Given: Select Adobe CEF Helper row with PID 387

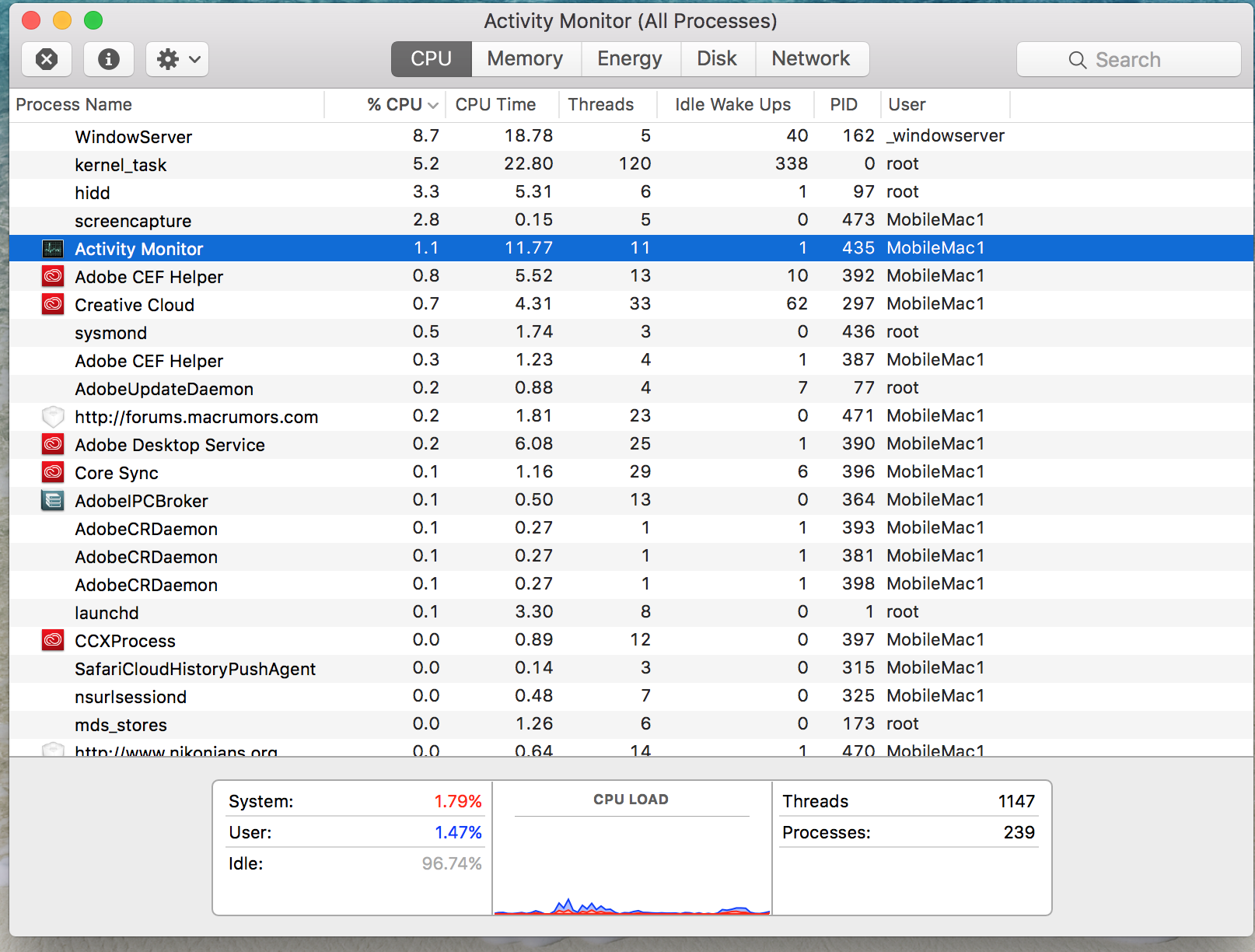Looking at the screenshot, I should click(x=631, y=360).
